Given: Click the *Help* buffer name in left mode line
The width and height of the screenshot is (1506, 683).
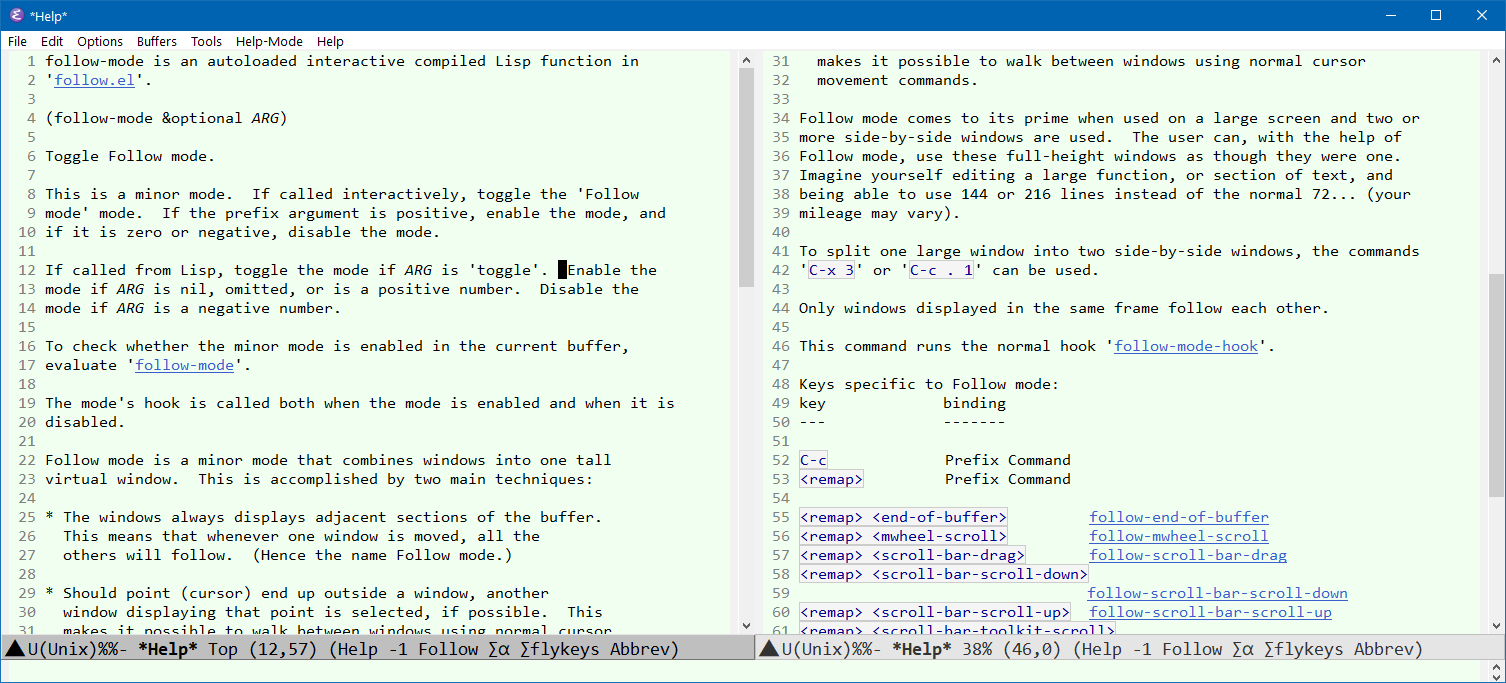Looking at the screenshot, I should pos(168,649).
